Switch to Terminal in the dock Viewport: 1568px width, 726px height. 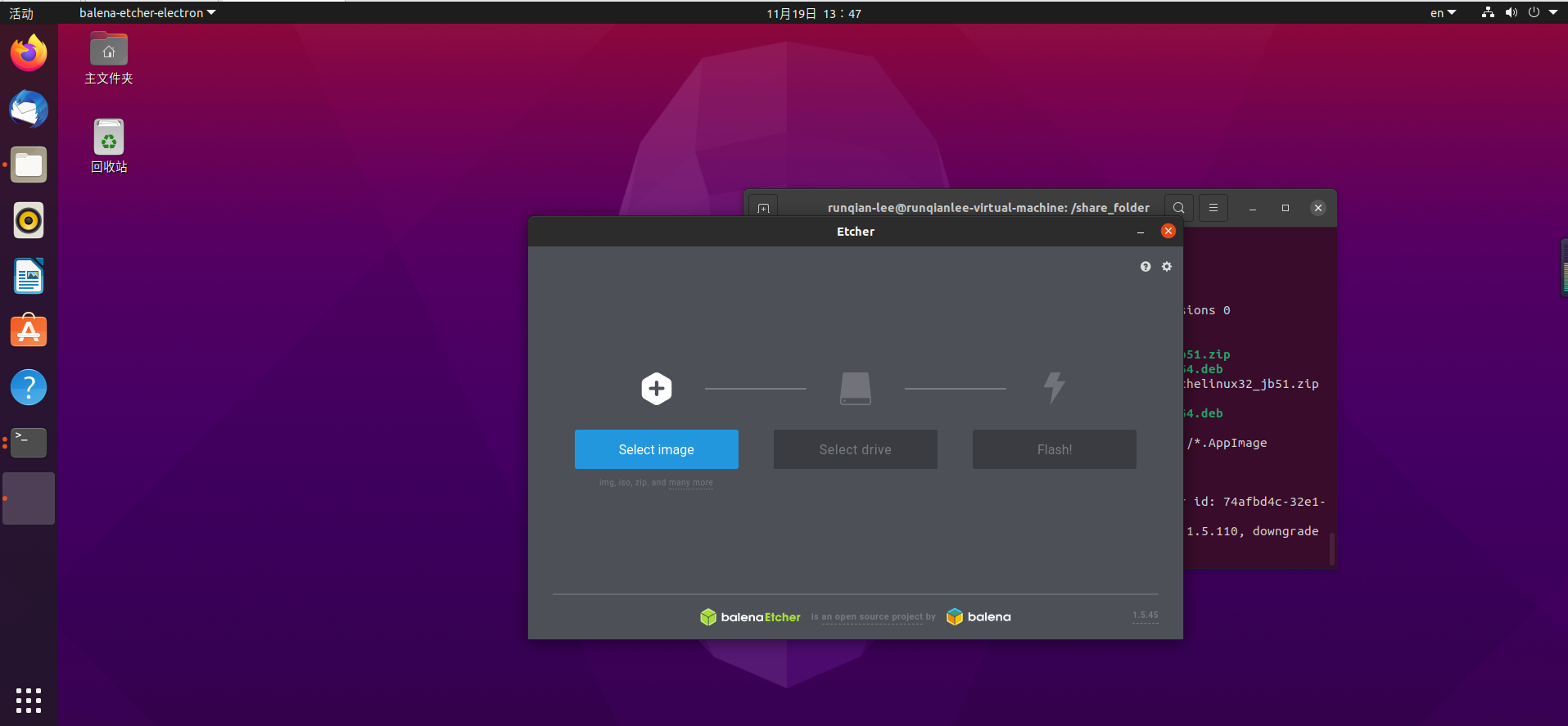point(29,443)
